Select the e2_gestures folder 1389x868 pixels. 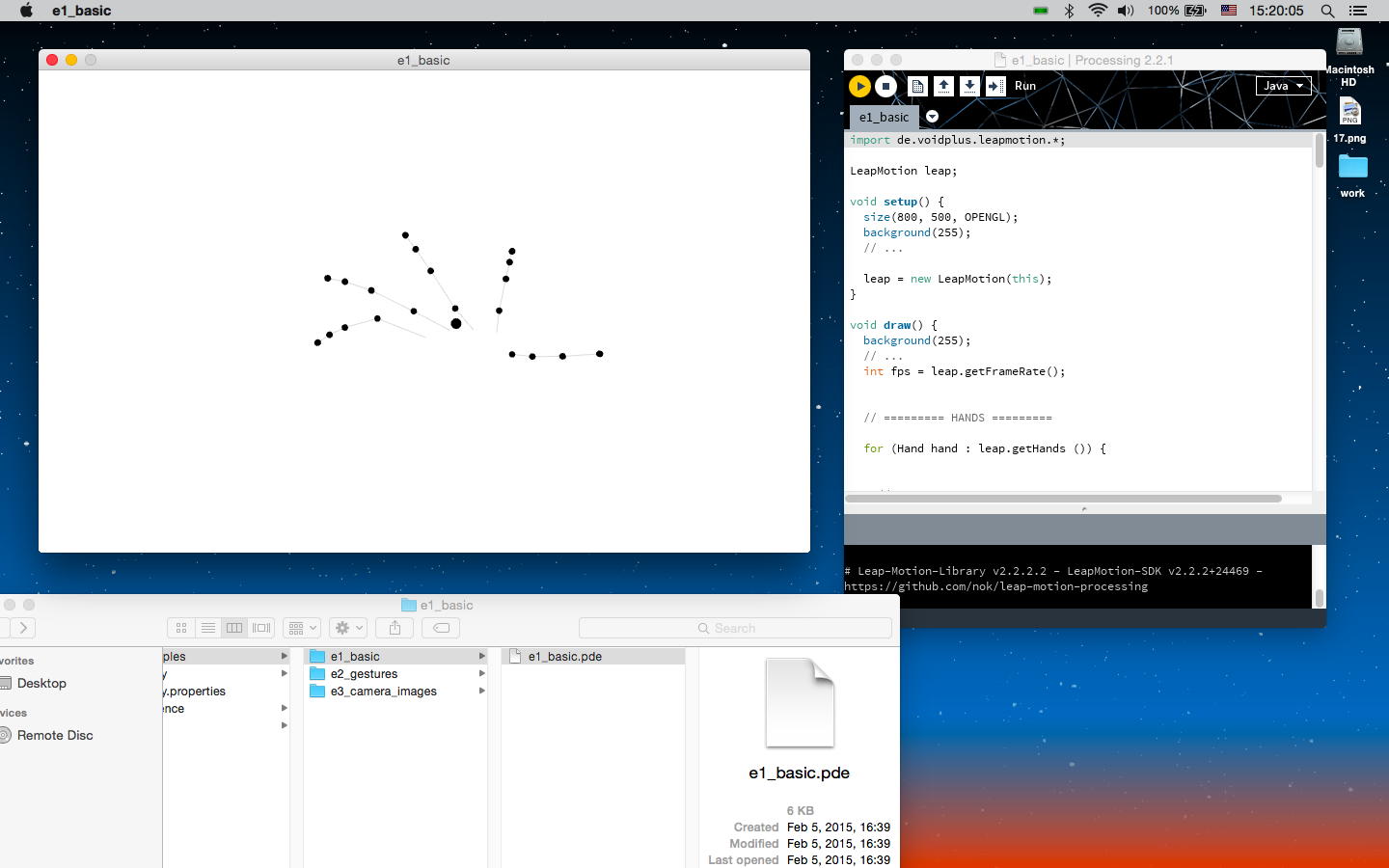click(x=364, y=674)
